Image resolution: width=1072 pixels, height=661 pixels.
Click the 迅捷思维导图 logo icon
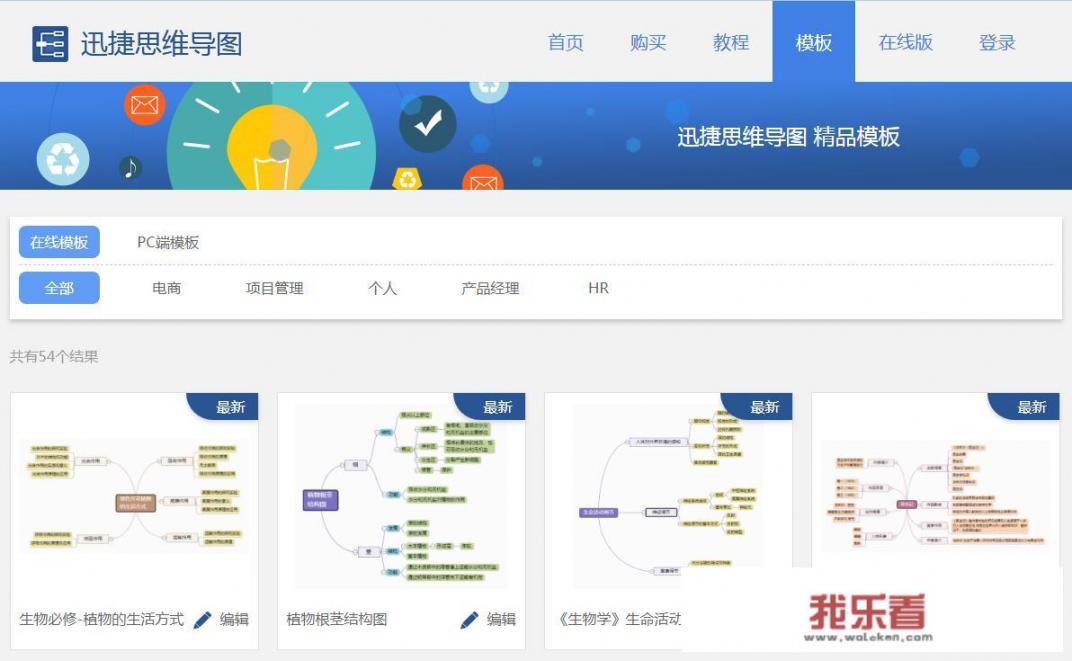click(50, 44)
